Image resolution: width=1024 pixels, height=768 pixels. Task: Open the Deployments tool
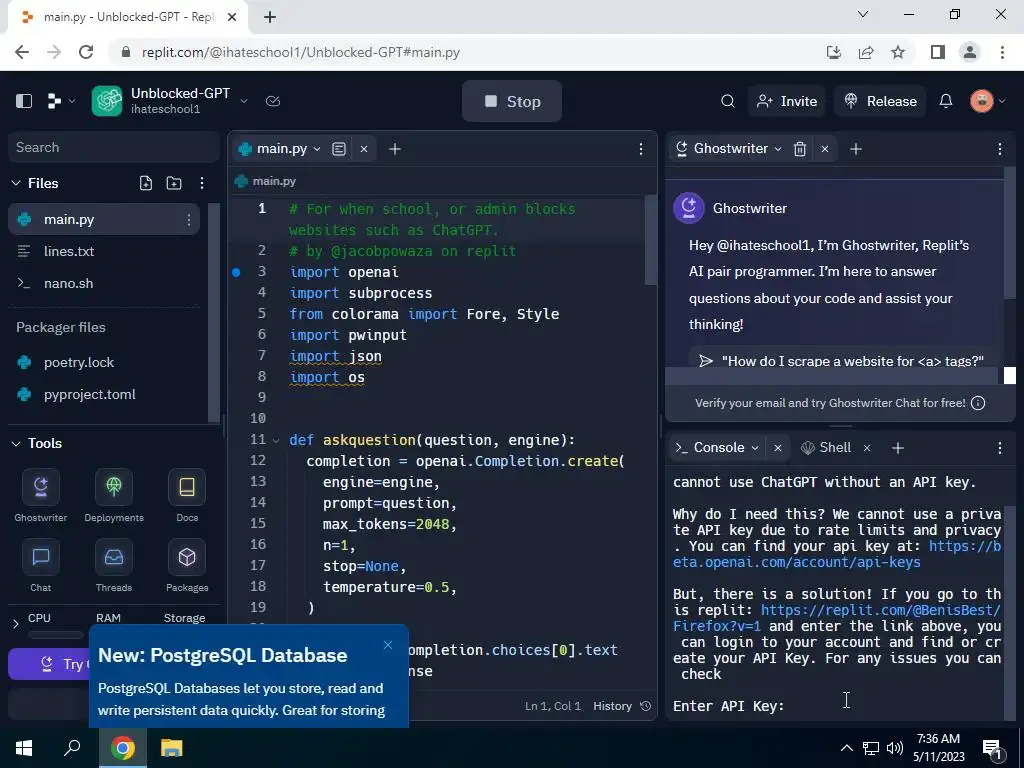(x=114, y=496)
